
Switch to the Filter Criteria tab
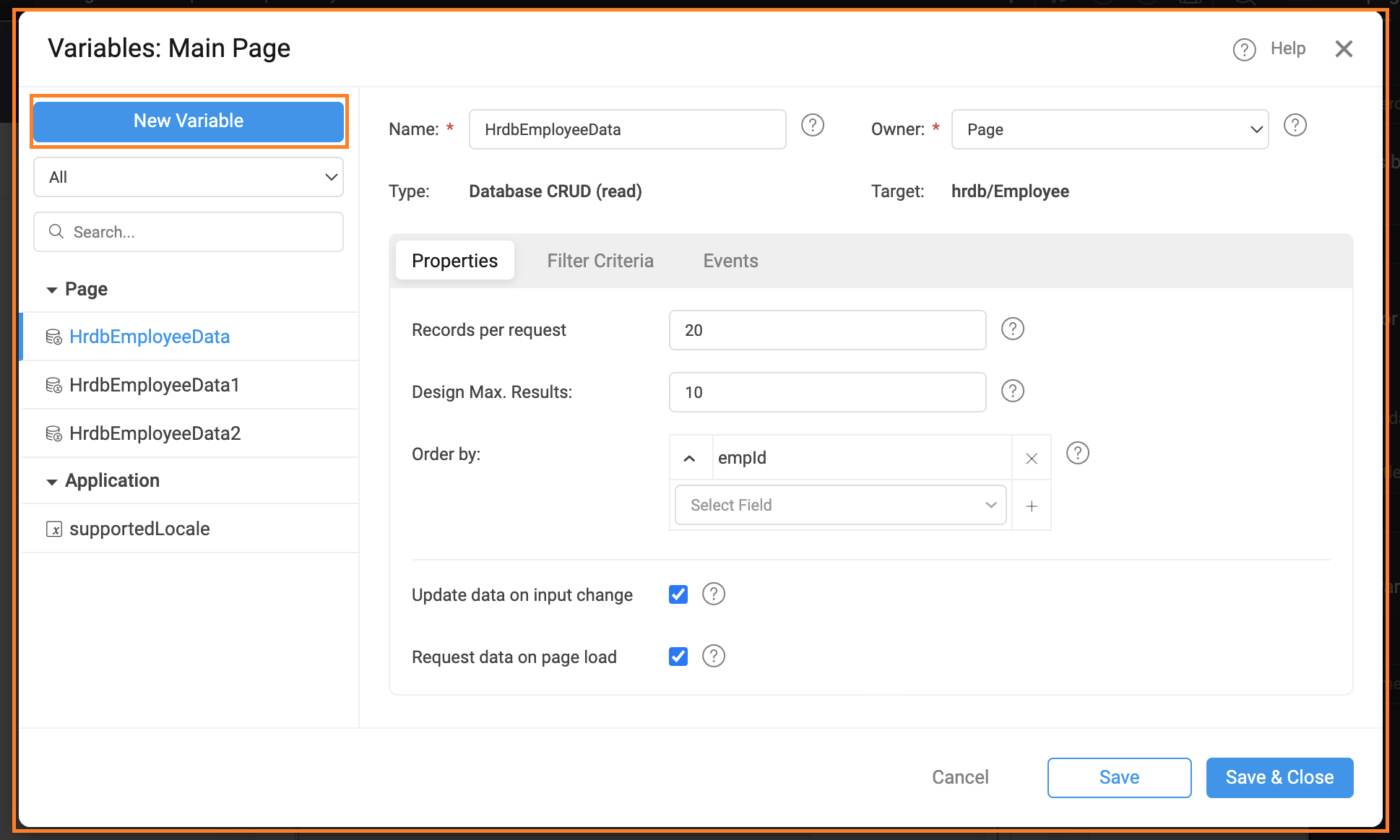click(600, 260)
